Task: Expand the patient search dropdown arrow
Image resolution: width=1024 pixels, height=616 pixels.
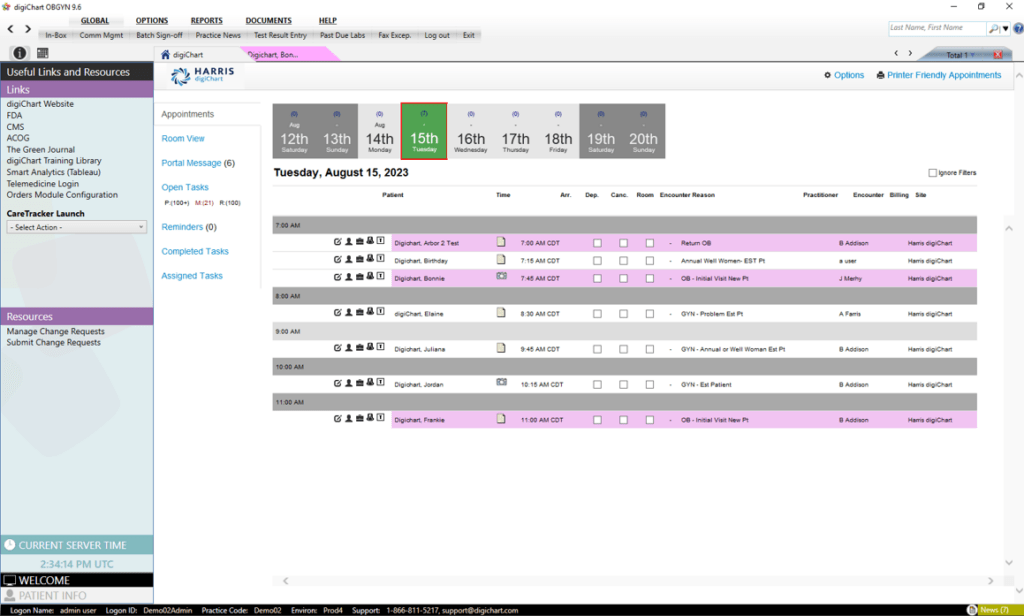Action: (1006, 29)
